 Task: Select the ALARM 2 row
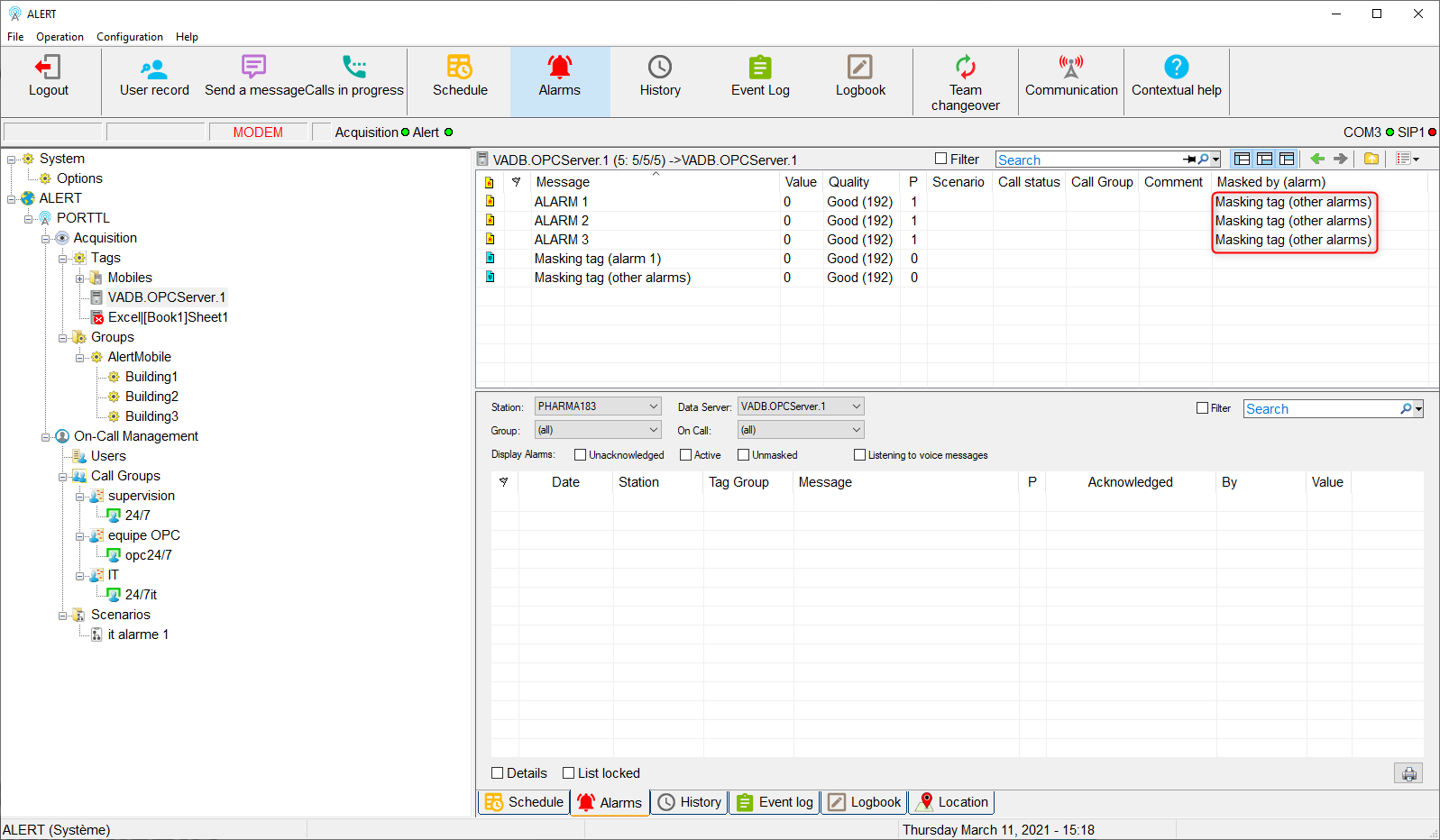[562, 221]
